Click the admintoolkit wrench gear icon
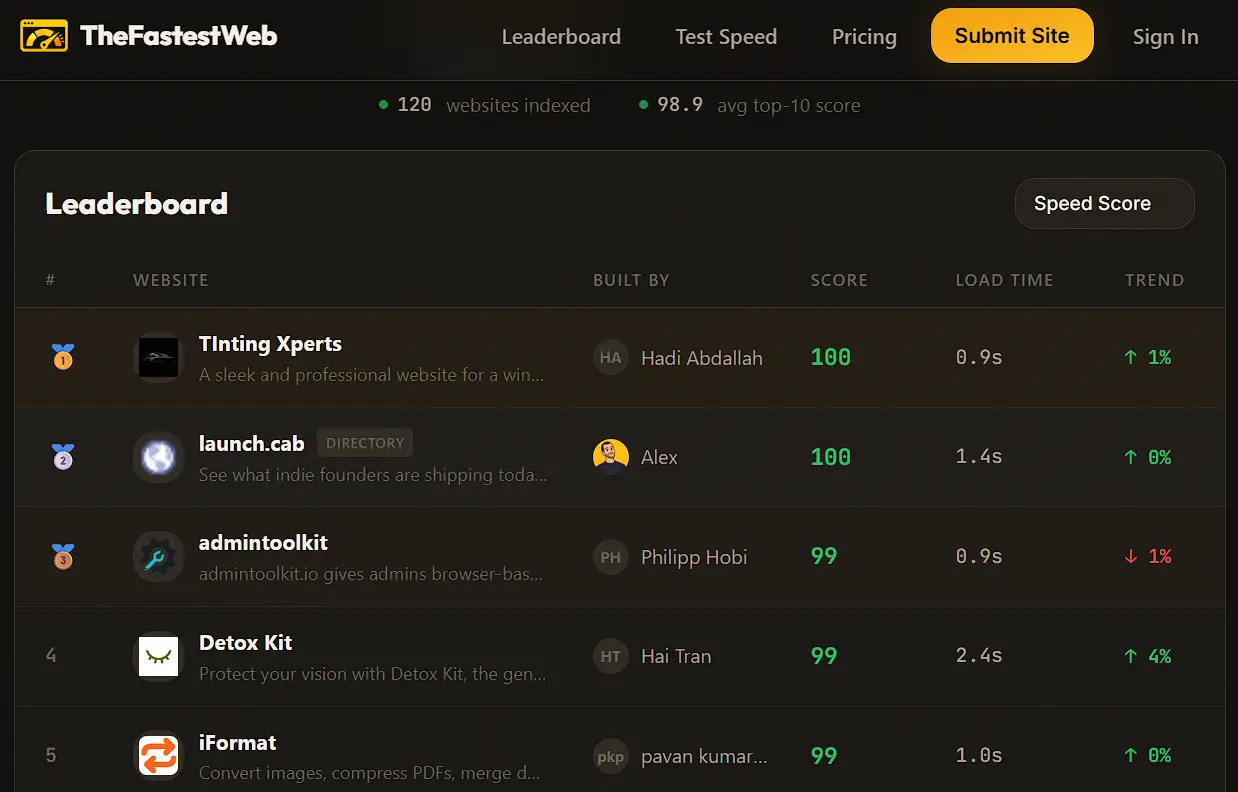The image size is (1238, 792). coord(158,556)
